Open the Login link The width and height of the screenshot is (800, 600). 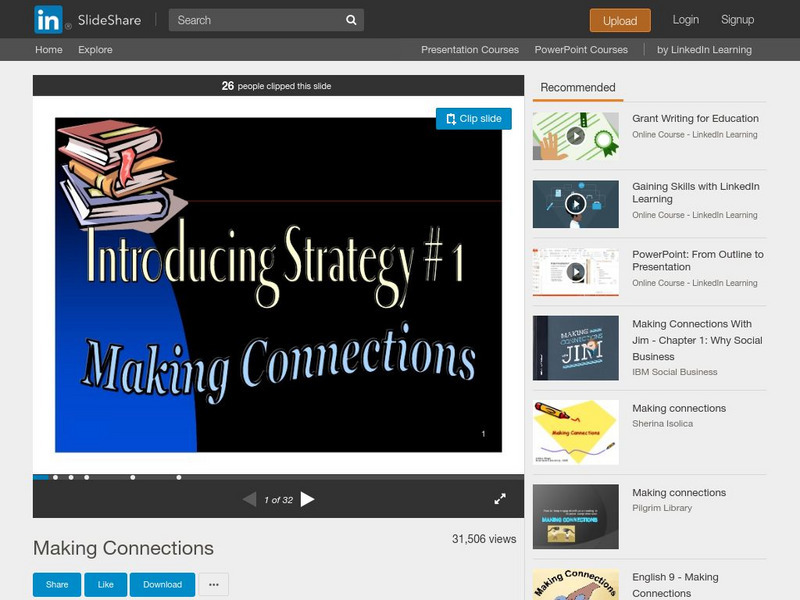tap(685, 20)
